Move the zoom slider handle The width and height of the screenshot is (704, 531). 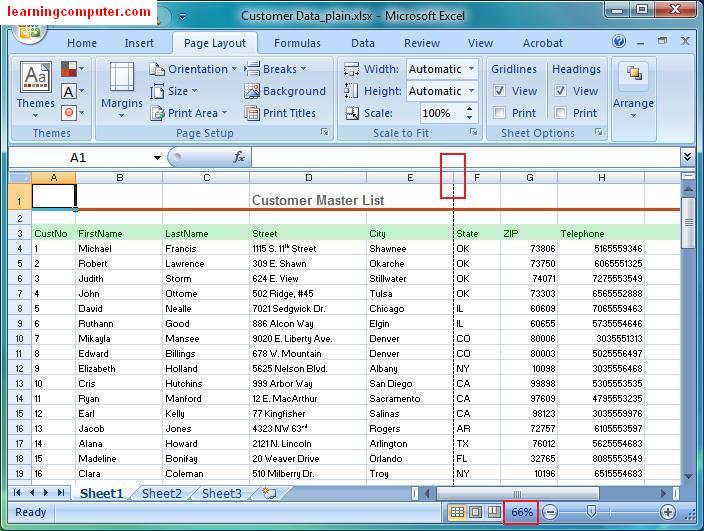tap(591, 511)
